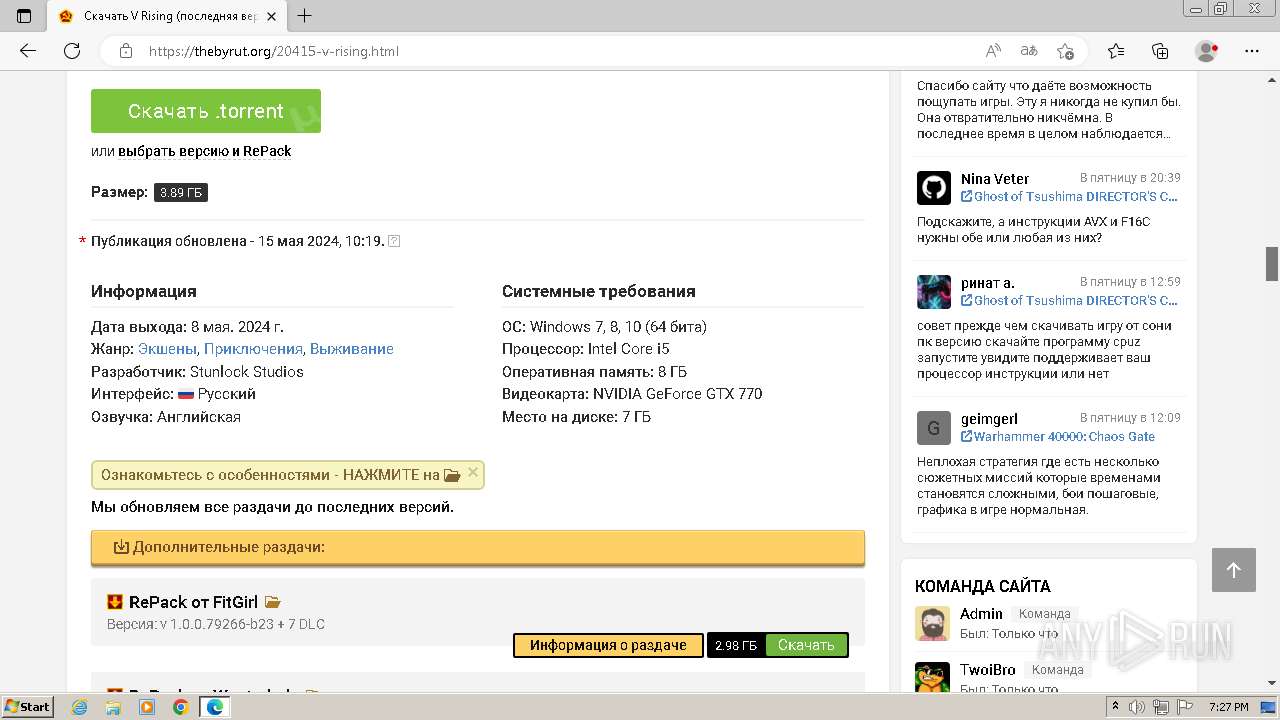Download the .torrent file with green button
Image resolution: width=1280 pixels, height=720 pixels.
coord(206,111)
